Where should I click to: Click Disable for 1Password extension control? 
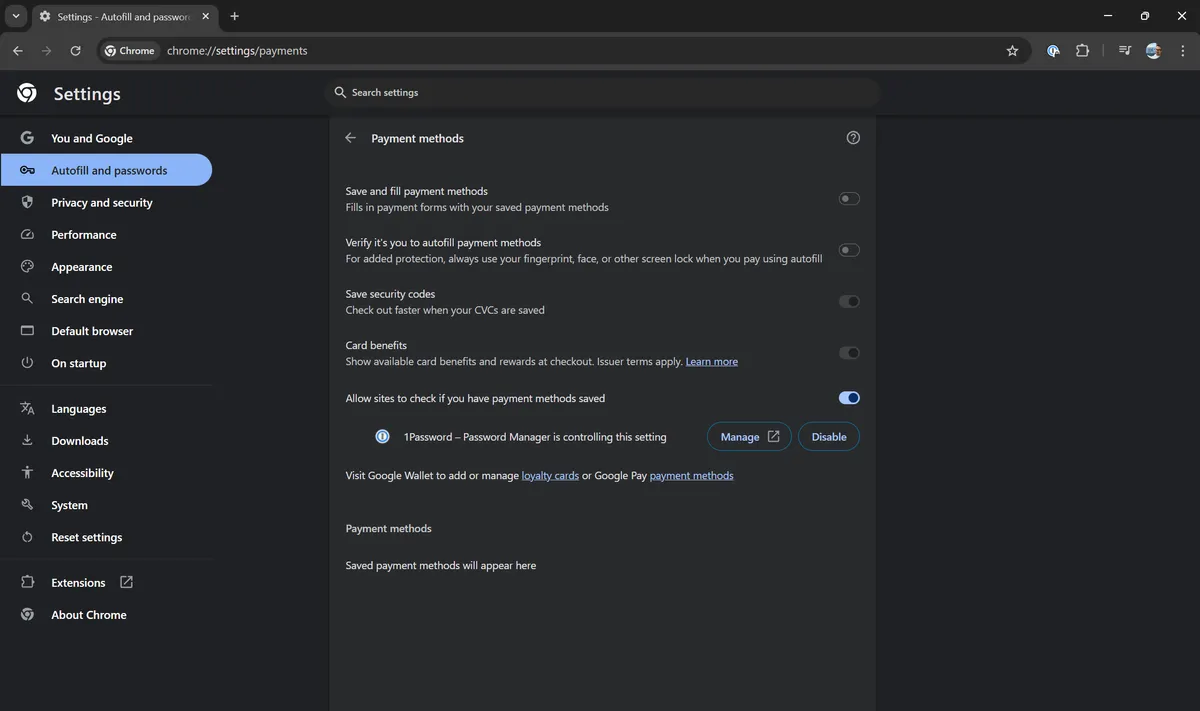(828, 437)
